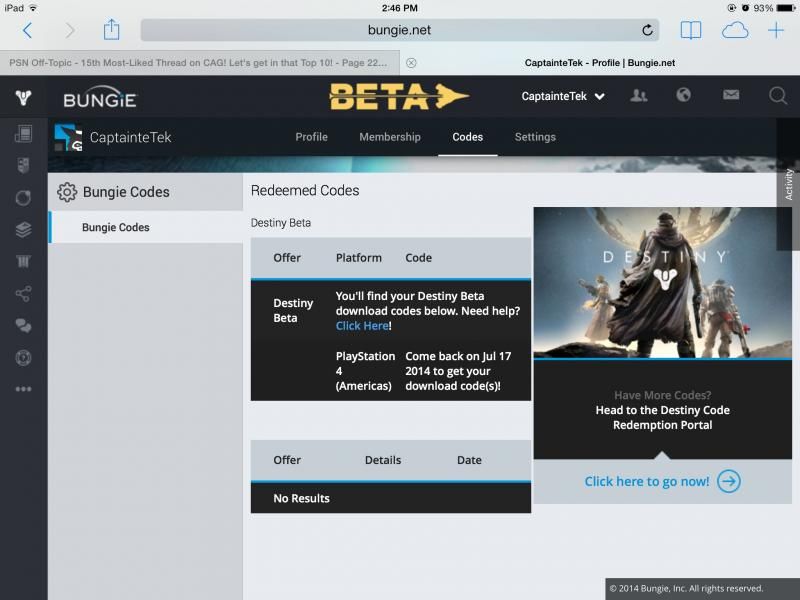Expand the CaptainteTek account dropdown
800x600 pixels.
pyautogui.click(x=563, y=96)
